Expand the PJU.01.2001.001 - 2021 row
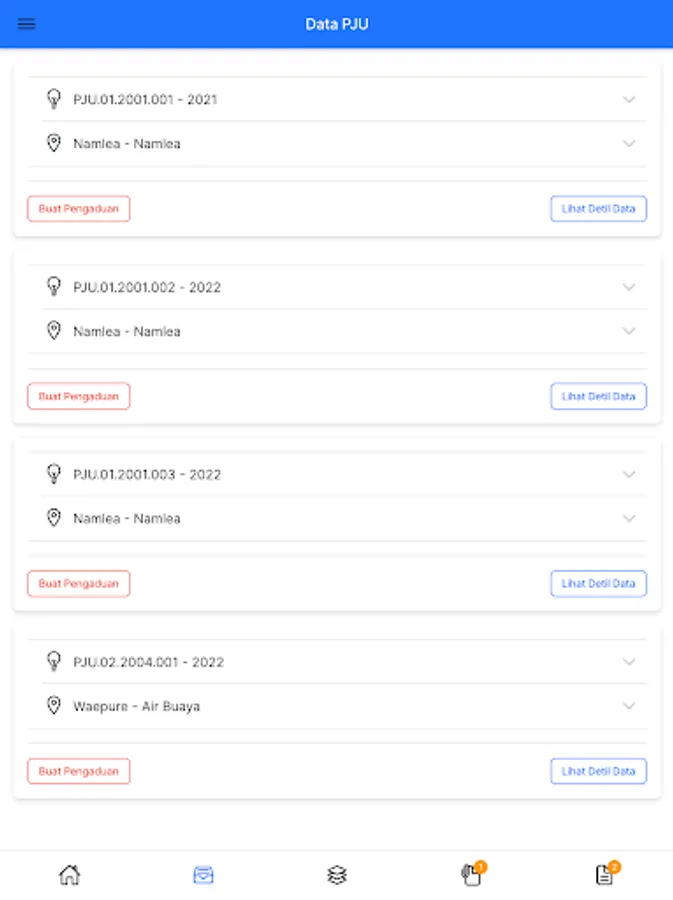Image resolution: width=673 pixels, height=900 pixels. 628,99
